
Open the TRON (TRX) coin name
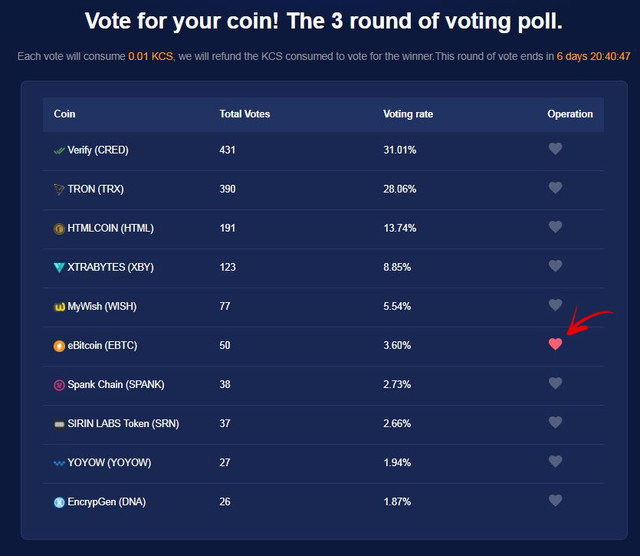pyautogui.click(x=96, y=189)
